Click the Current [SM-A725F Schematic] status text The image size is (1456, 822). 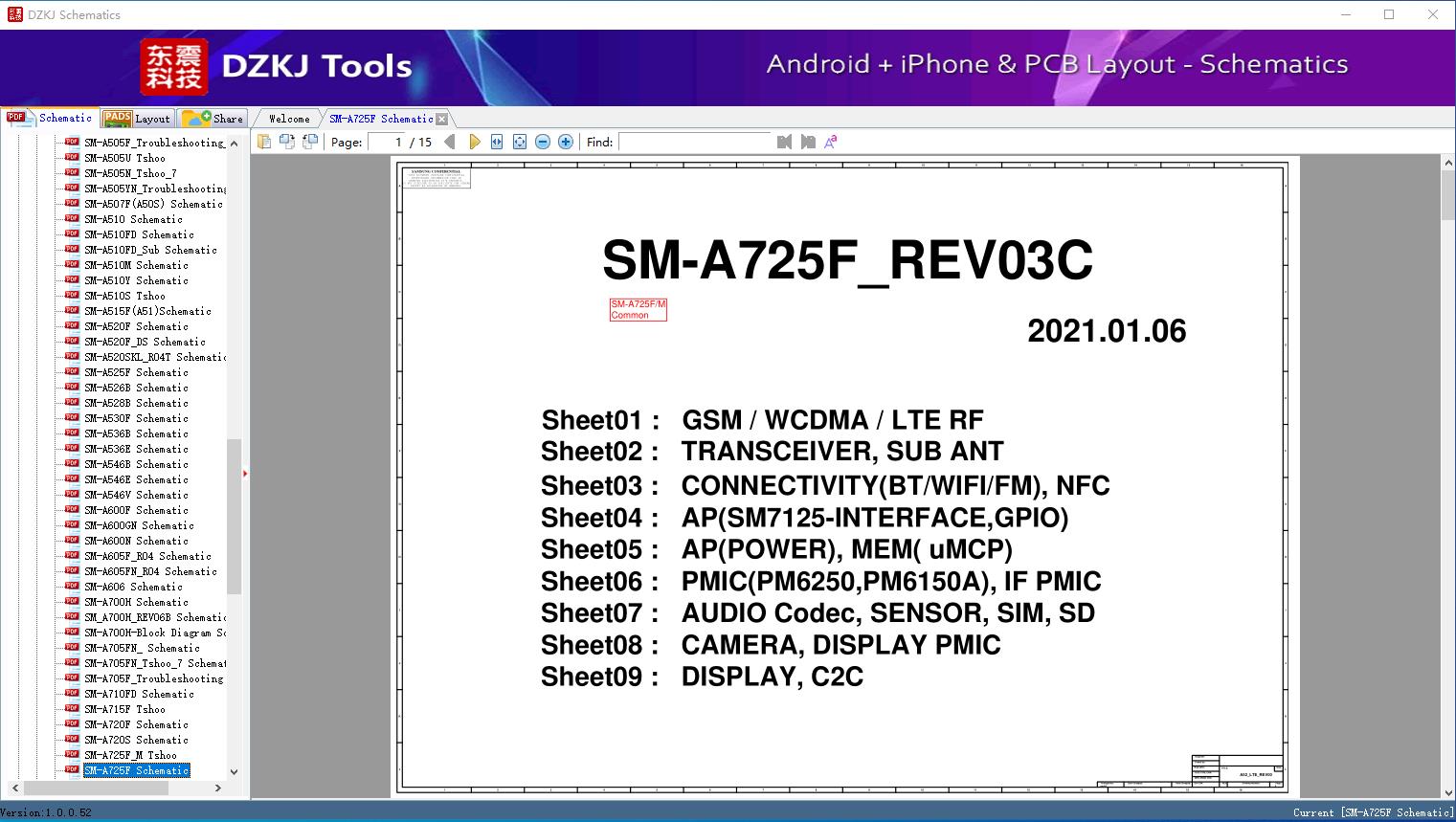click(1372, 812)
